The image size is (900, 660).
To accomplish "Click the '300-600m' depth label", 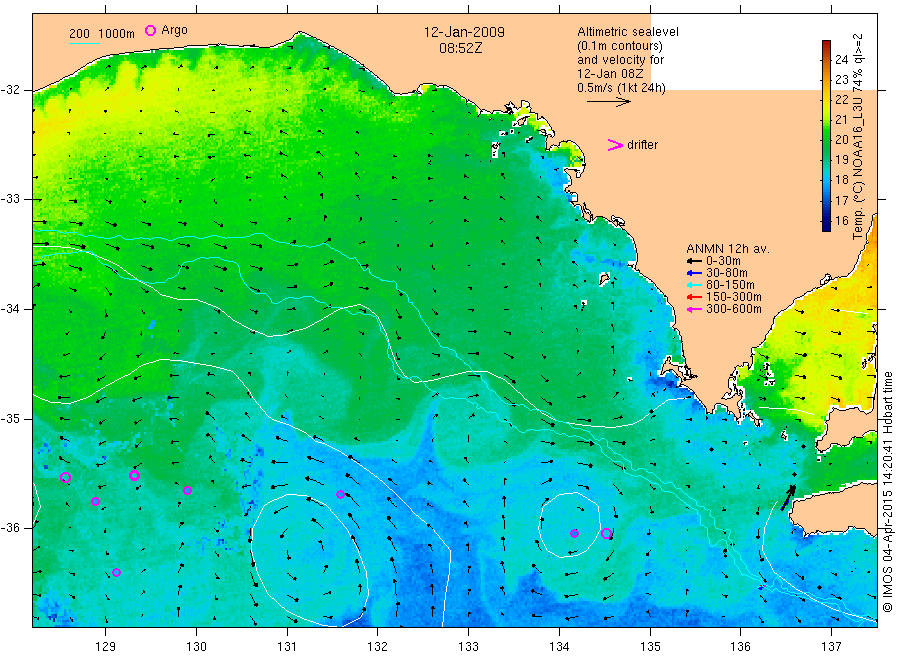I will (x=733, y=309).
